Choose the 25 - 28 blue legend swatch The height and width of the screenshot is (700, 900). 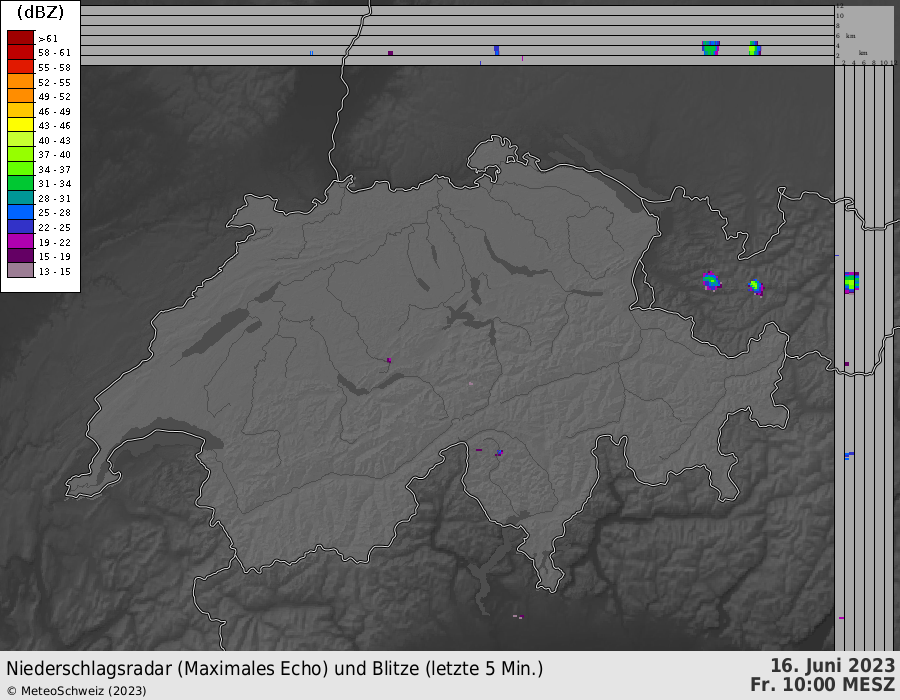tap(20, 212)
